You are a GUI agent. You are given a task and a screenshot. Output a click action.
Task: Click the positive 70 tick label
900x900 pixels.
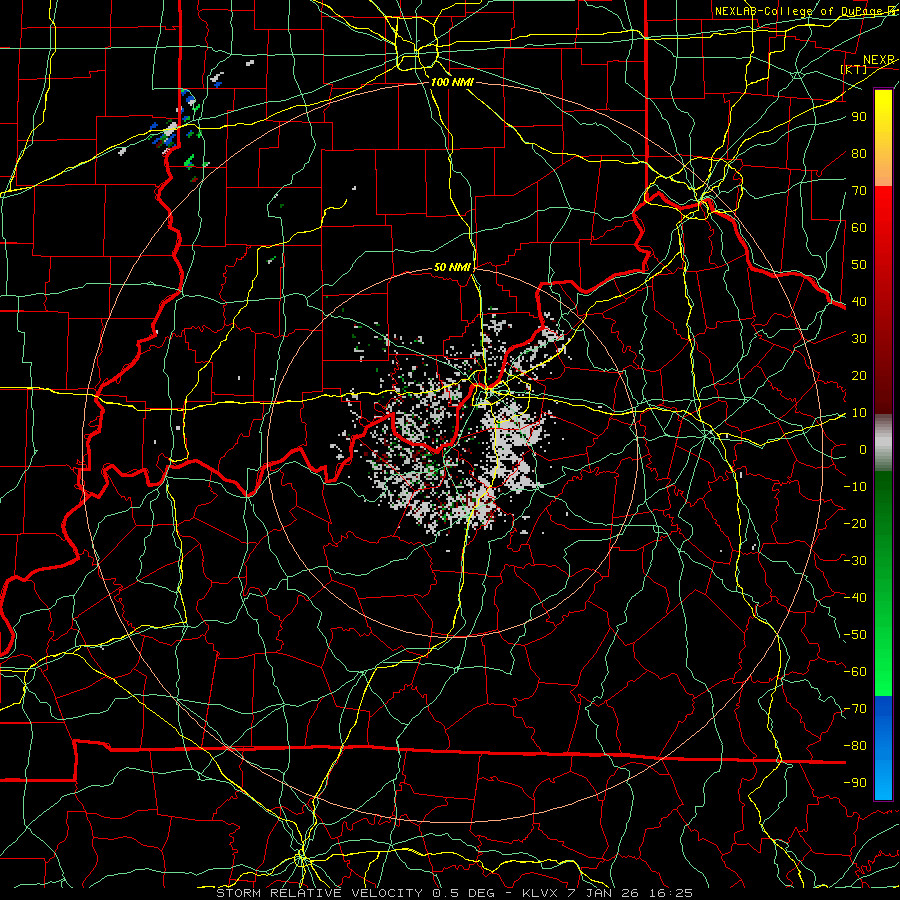(859, 191)
